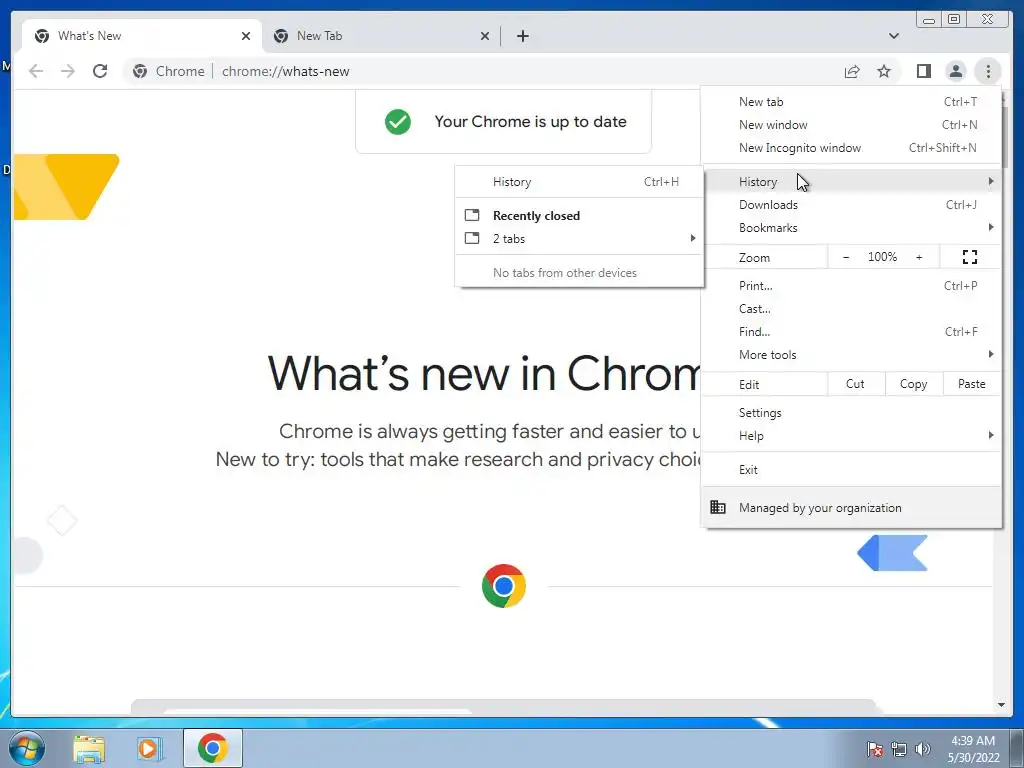
Task: Choose New window menu entry
Action: 852,125
